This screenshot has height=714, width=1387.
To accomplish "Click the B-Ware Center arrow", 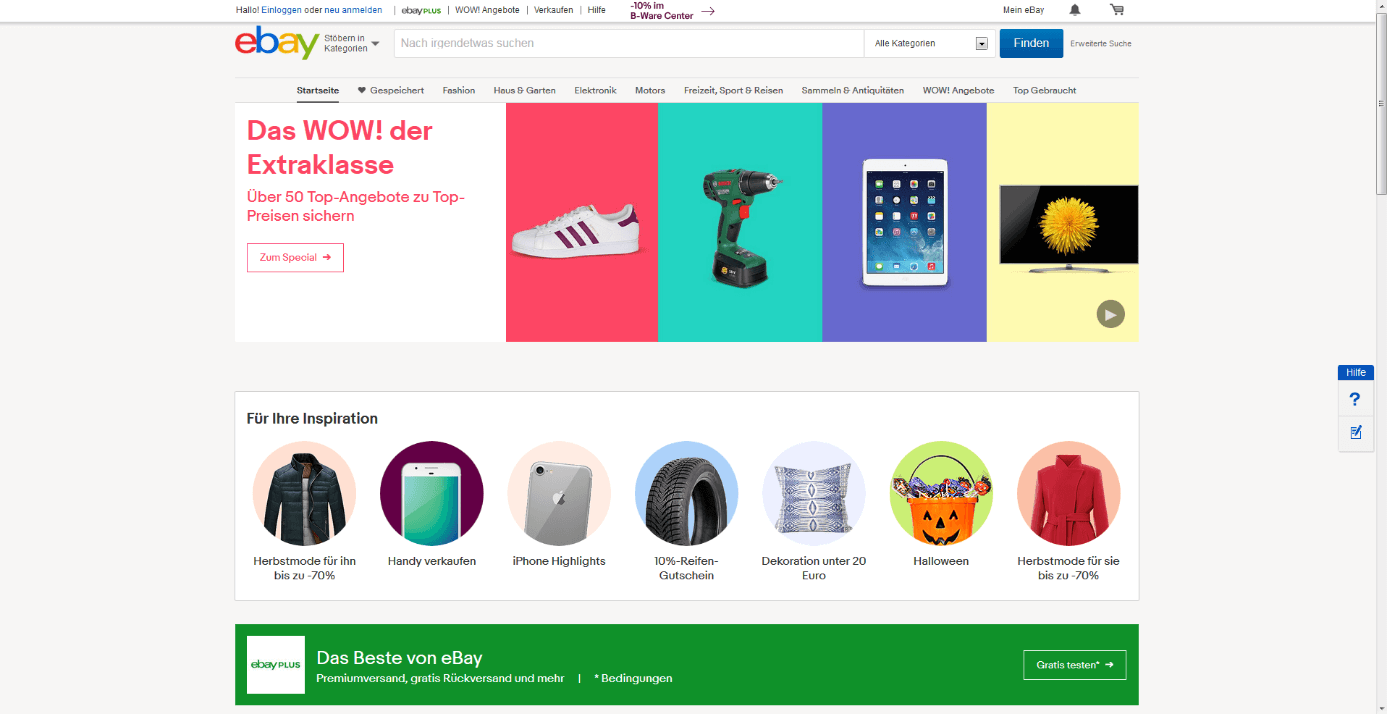I will pyautogui.click(x=708, y=11).
